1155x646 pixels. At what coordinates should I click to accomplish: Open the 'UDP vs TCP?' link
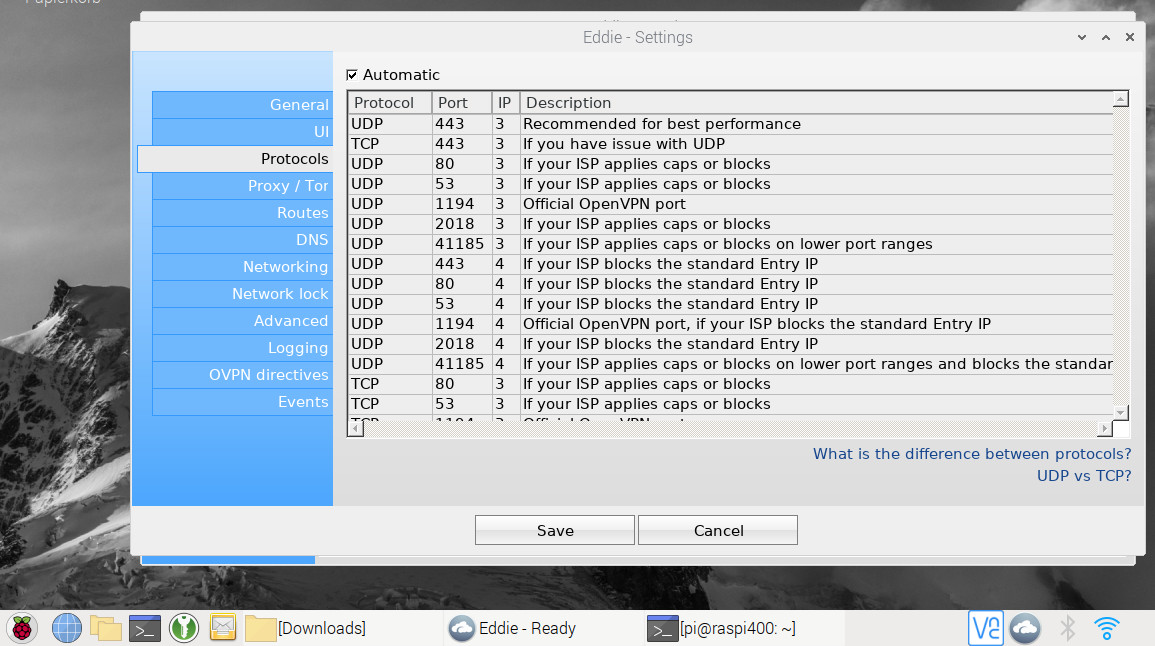[1084, 476]
